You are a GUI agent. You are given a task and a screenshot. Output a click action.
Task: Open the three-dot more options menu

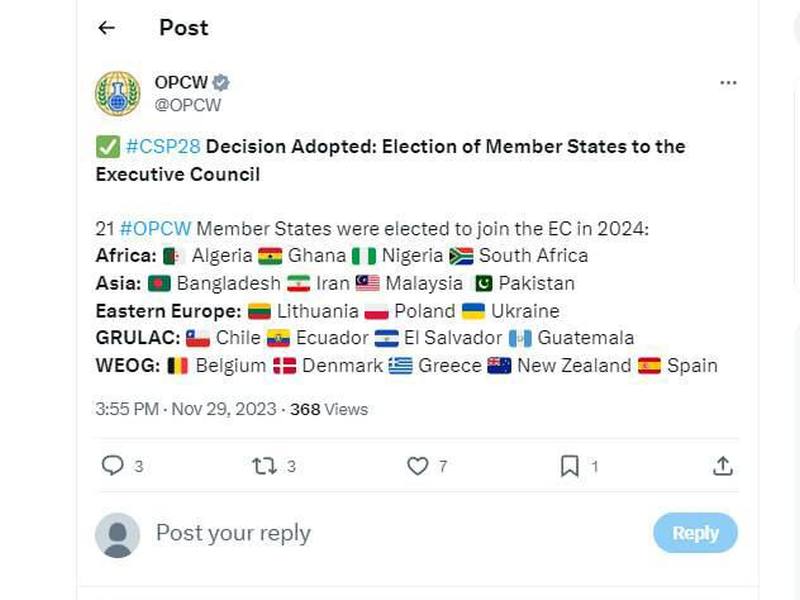click(728, 83)
